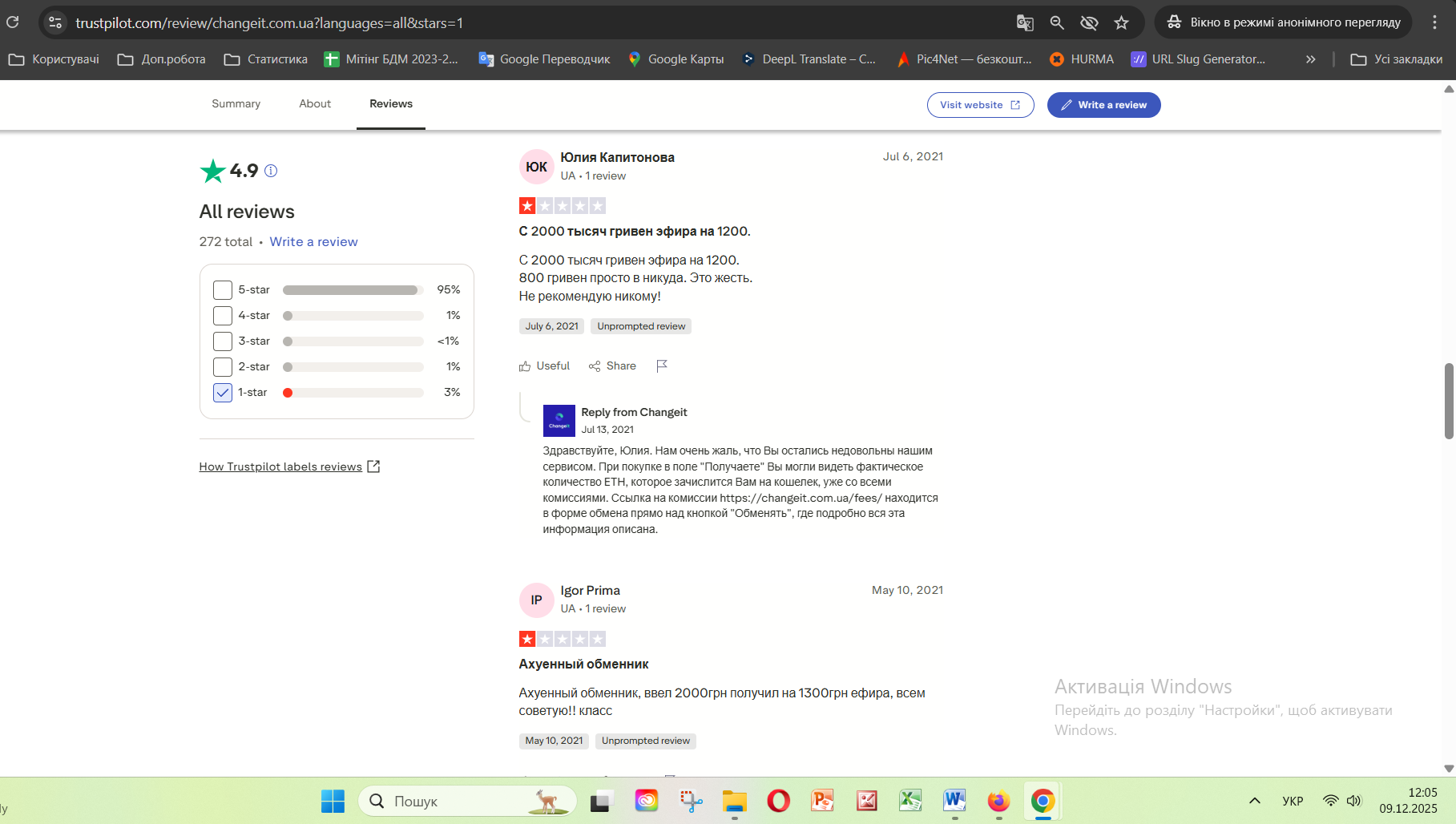Image resolution: width=1456 pixels, height=824 pixels.
Task: Open the Користувачі bookmarks folder
Action: tap(54, 59)
